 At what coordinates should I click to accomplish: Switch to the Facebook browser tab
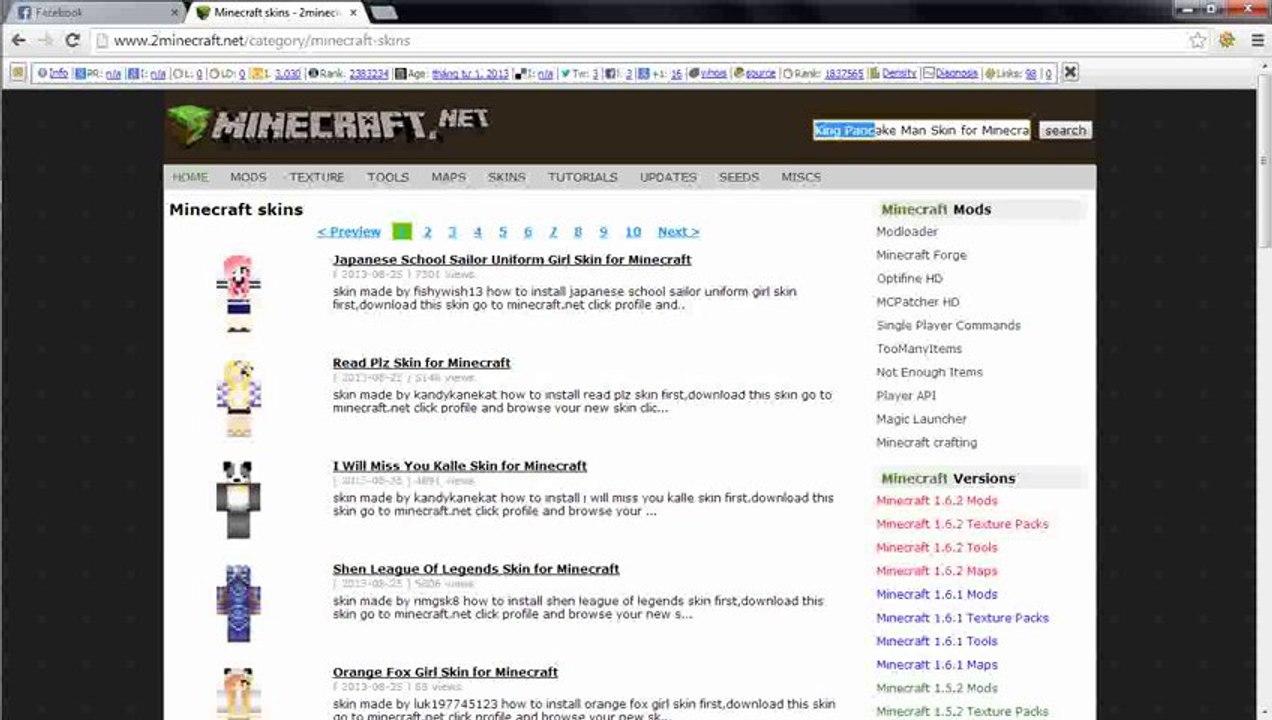tap(95, 13)
